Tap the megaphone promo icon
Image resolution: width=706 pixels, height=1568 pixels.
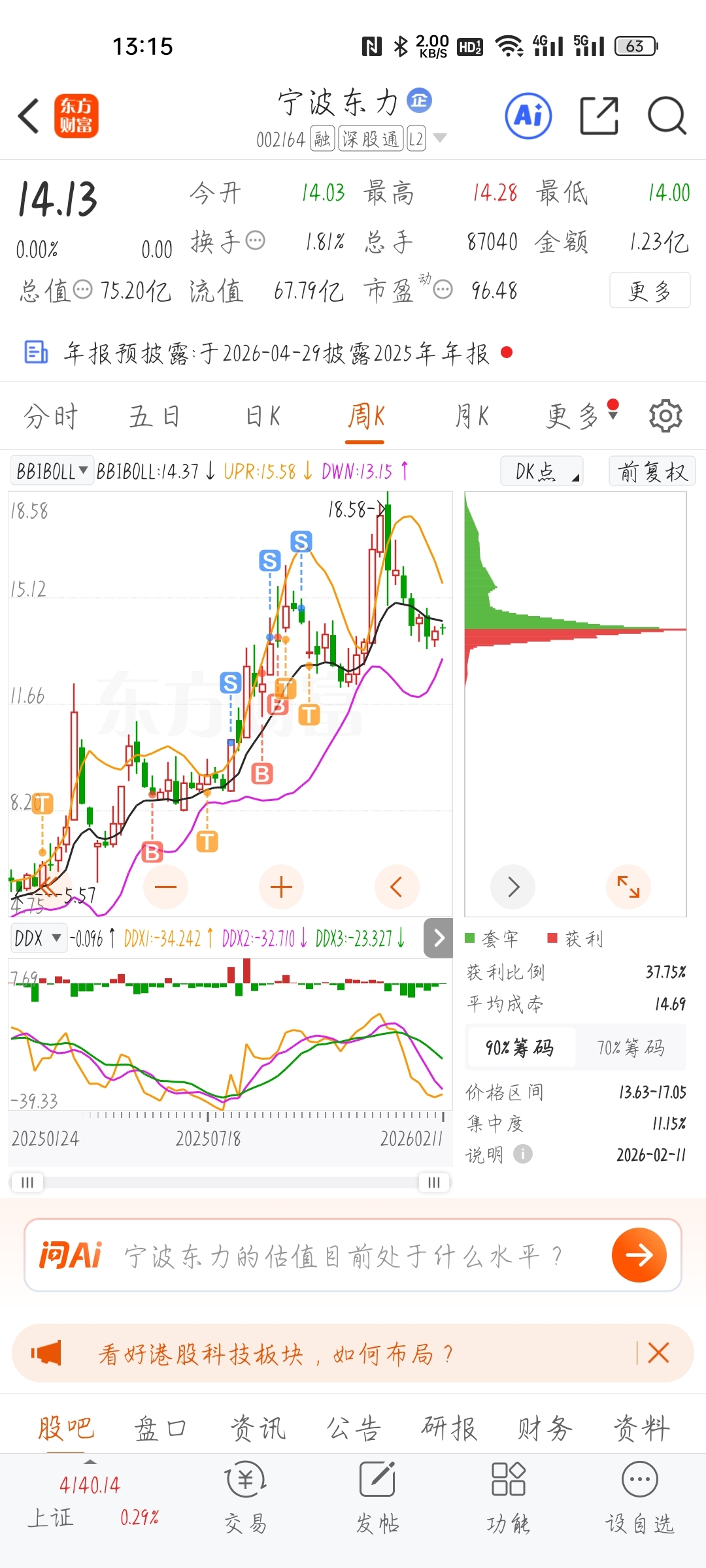[x=46, y=1353]
